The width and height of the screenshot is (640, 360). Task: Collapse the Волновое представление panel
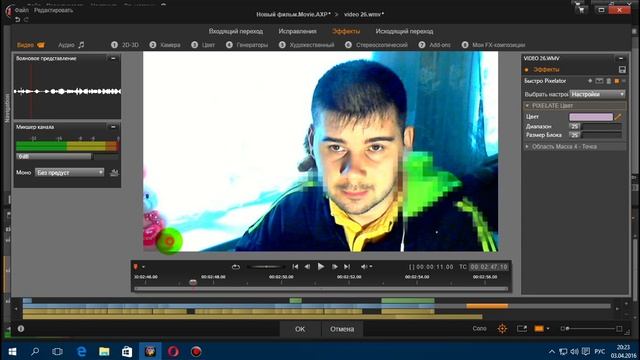(113, 58)
